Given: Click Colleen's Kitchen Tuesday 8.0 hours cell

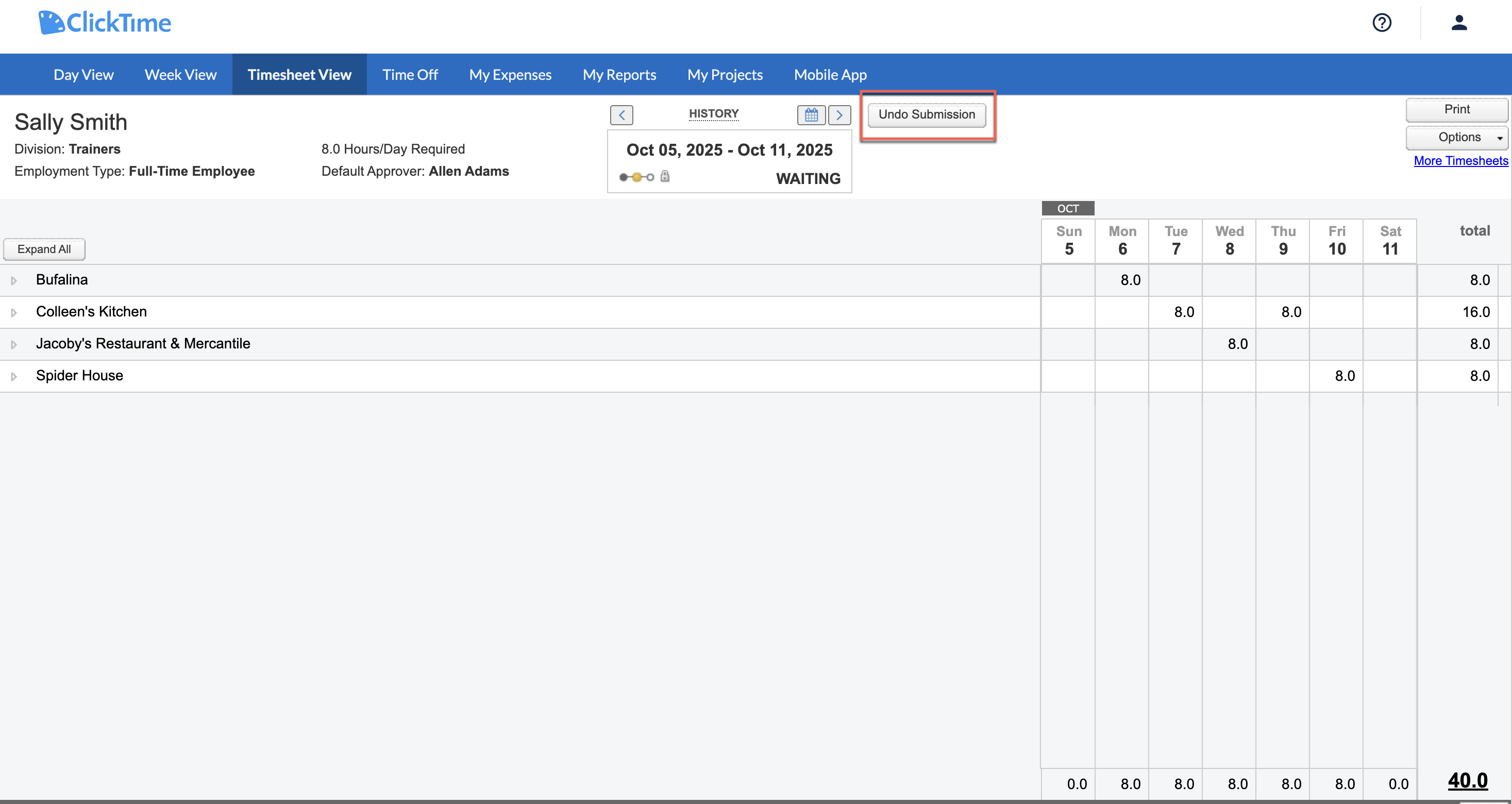Looking at the screenshot, I should pos(1175,312).
